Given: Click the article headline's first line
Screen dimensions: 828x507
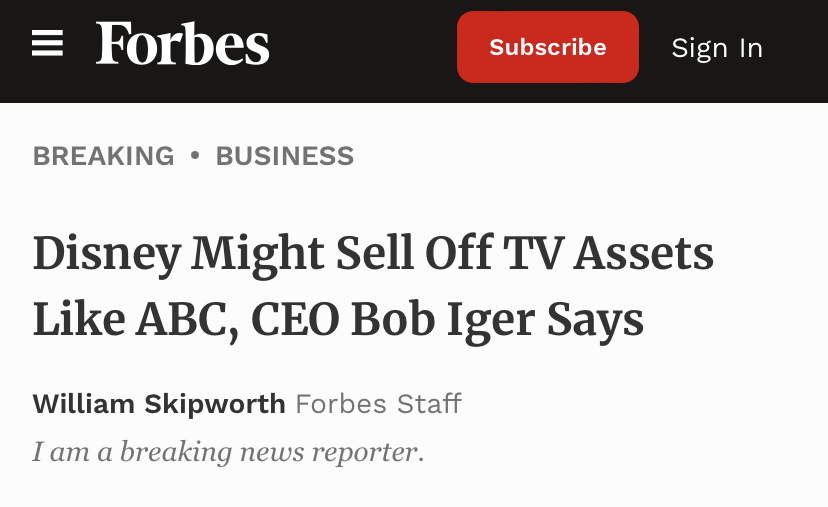Looking at the screenshot, I should point(373,253).
